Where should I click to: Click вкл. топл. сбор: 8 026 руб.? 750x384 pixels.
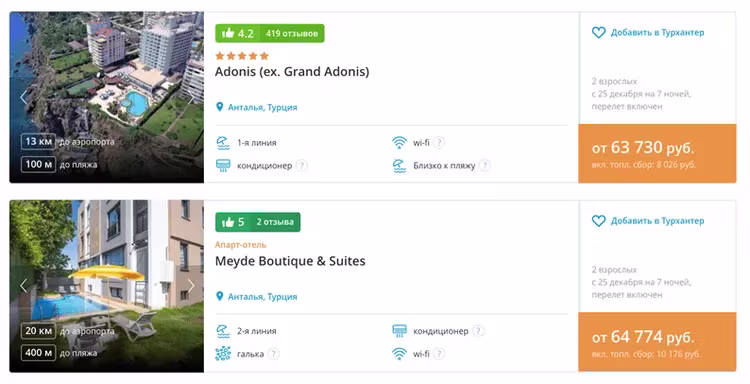coord(644,165)
